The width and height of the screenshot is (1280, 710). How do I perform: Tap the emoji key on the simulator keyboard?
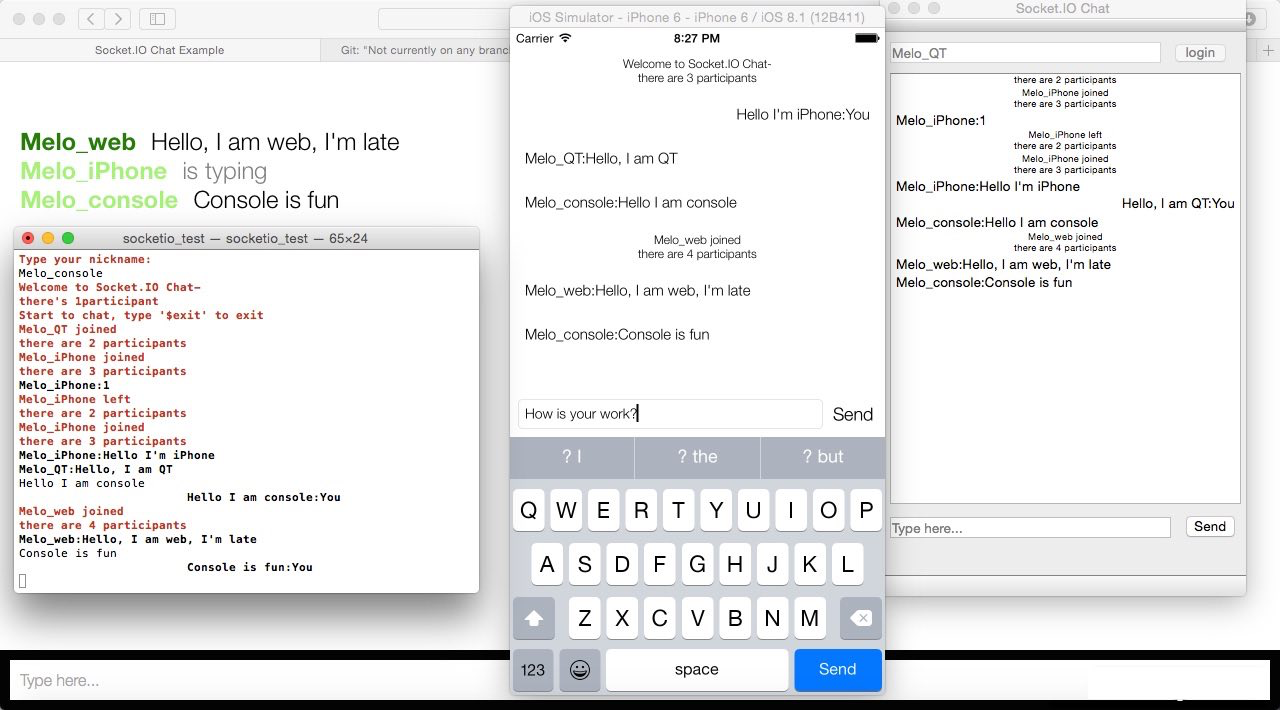580,670
